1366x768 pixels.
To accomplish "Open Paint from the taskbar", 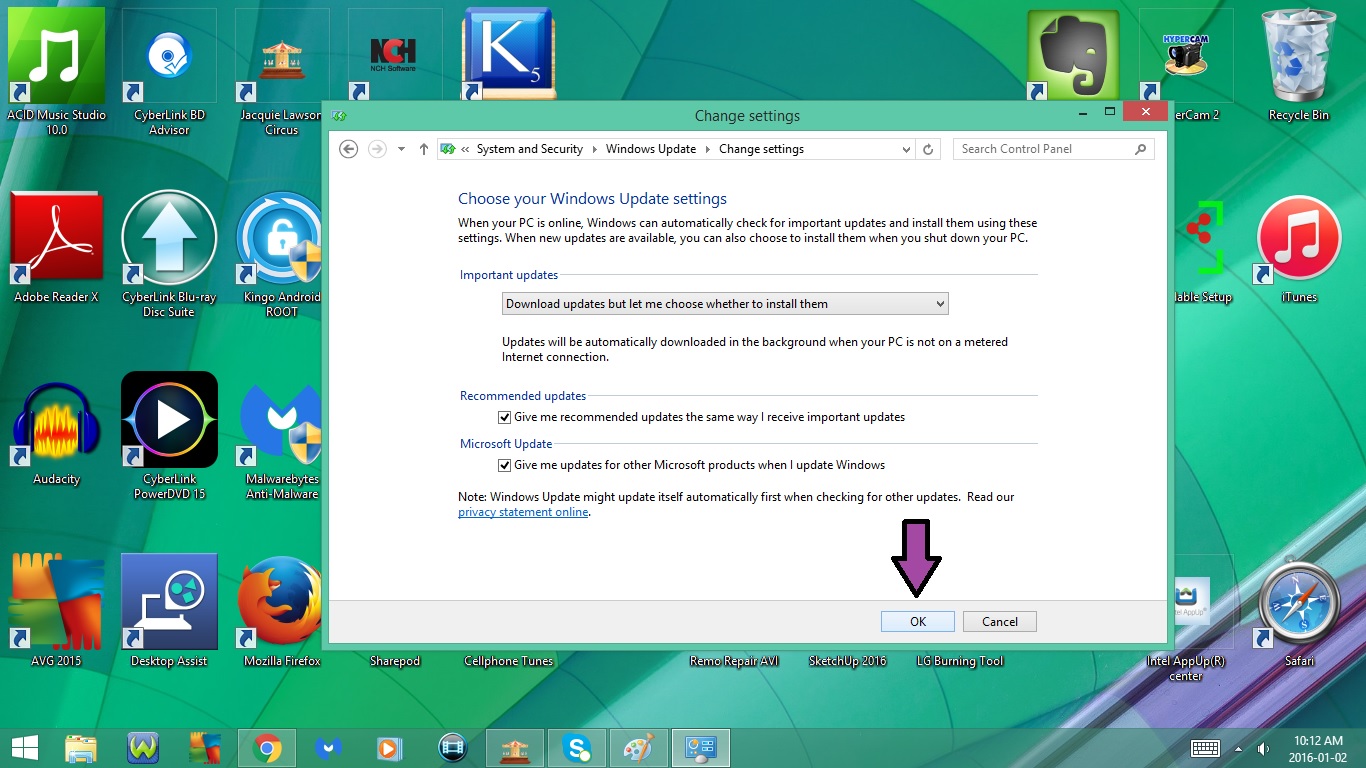I will coord(639,748).
